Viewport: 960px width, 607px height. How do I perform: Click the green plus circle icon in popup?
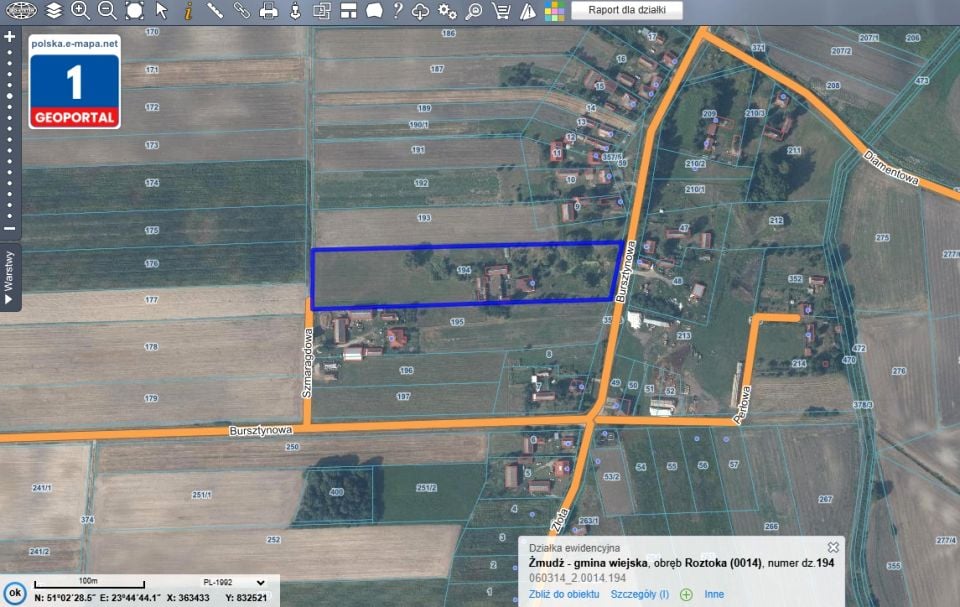(x=686, y=595)
